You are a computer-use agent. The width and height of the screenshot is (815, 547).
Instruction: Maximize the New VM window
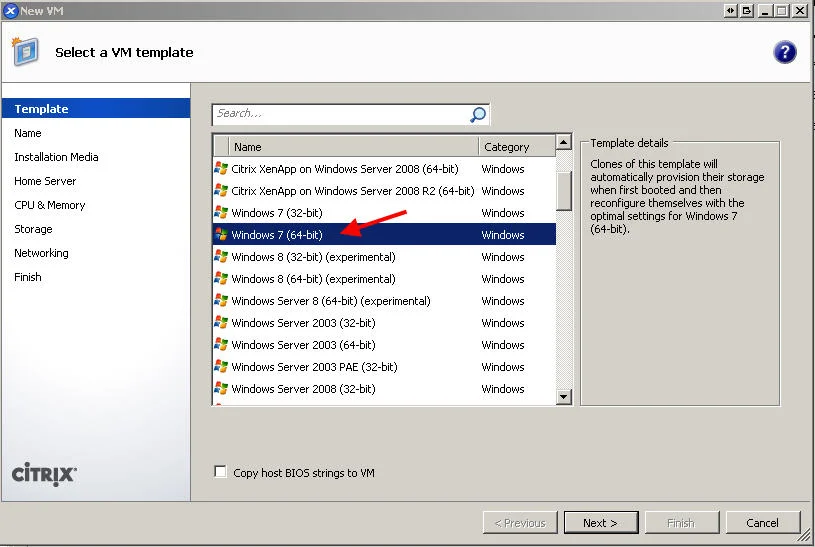pyautogui.click(x=781, y=10)
